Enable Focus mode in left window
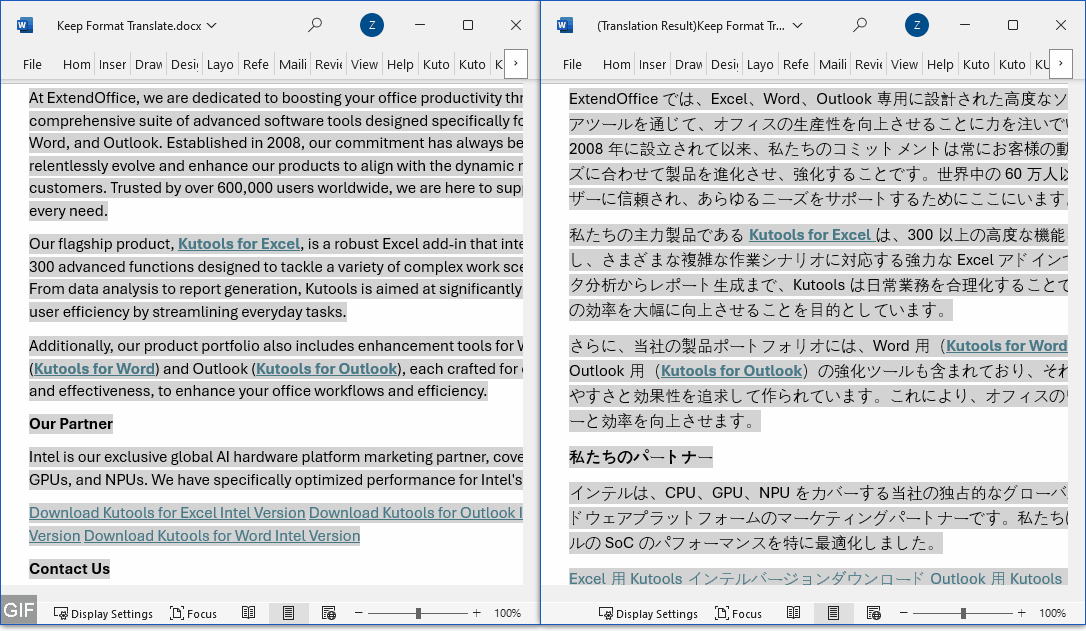 [x=193, y=614]
